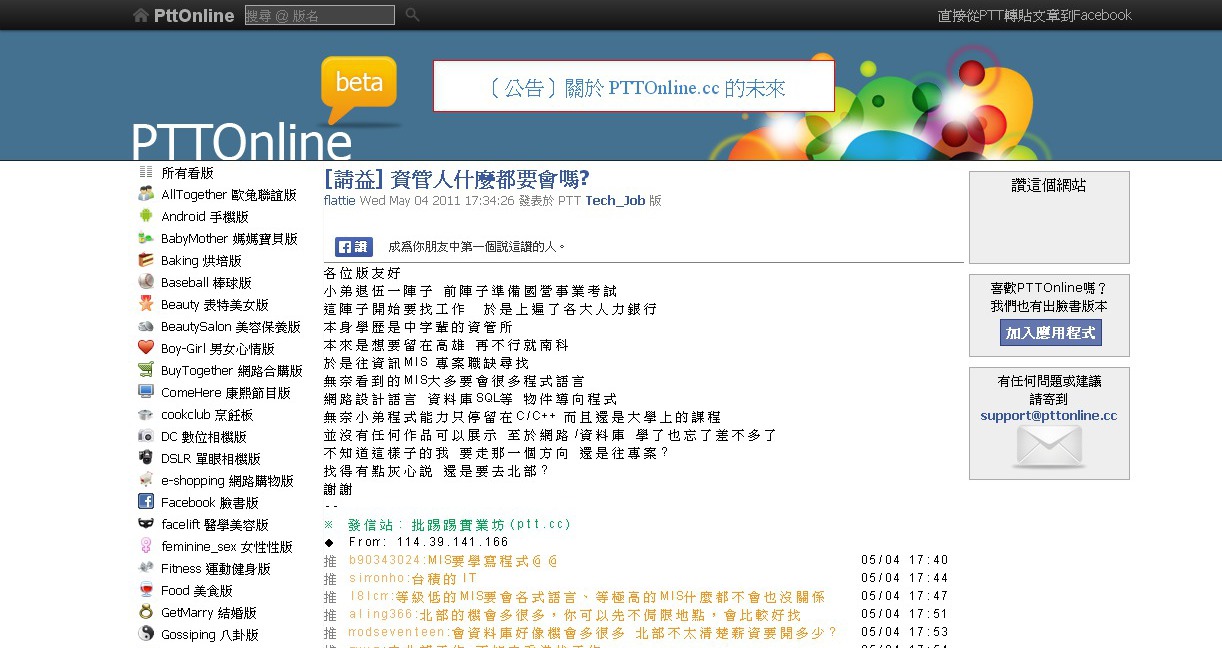The height and width of the screenshot is (648, 1222).
Task: Click the e-shopping board icon
Action: click(146, 480)
